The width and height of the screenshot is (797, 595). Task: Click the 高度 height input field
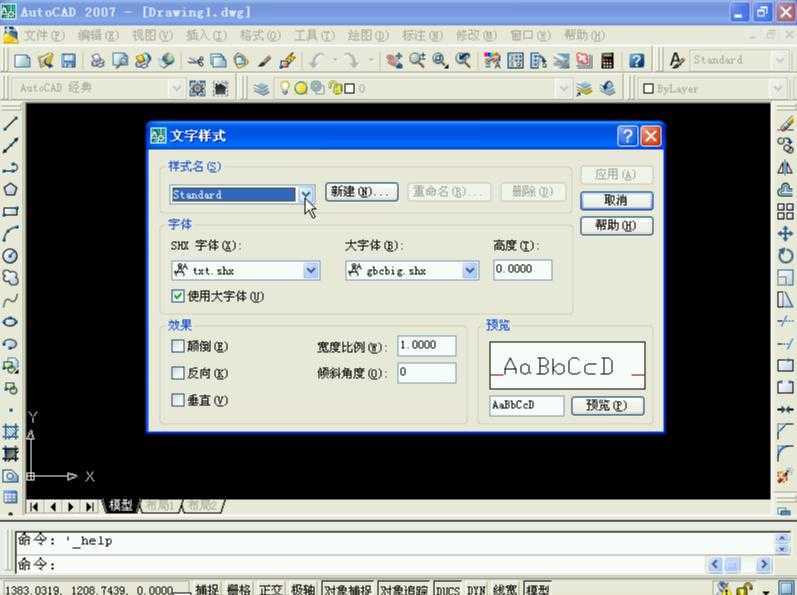coord(523,269)
